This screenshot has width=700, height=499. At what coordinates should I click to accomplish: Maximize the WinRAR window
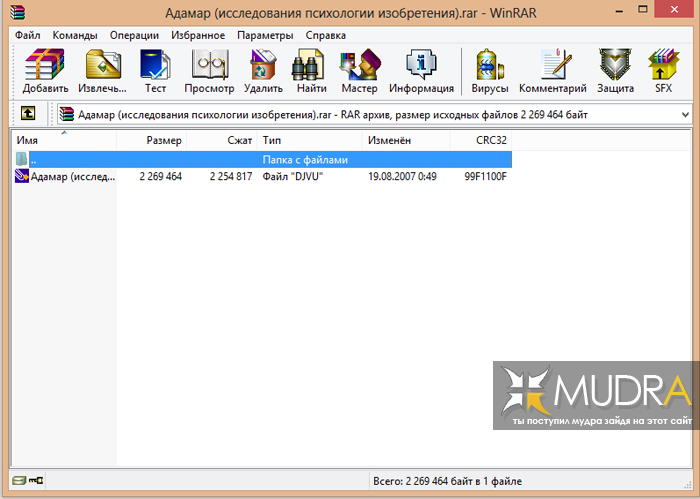pos(643,9)
